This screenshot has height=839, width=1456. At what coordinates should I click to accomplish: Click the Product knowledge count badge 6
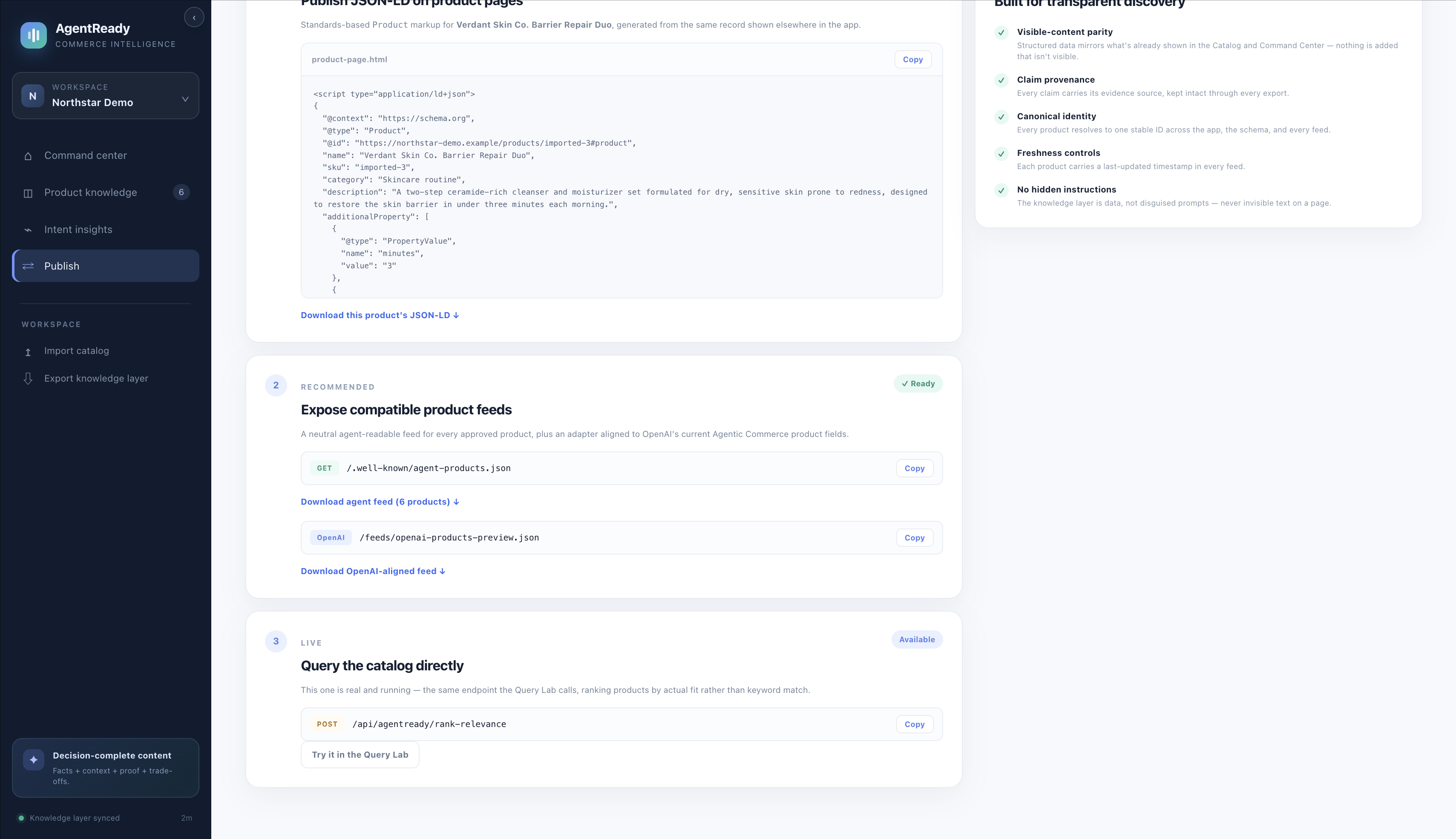[x=181, y=193]
